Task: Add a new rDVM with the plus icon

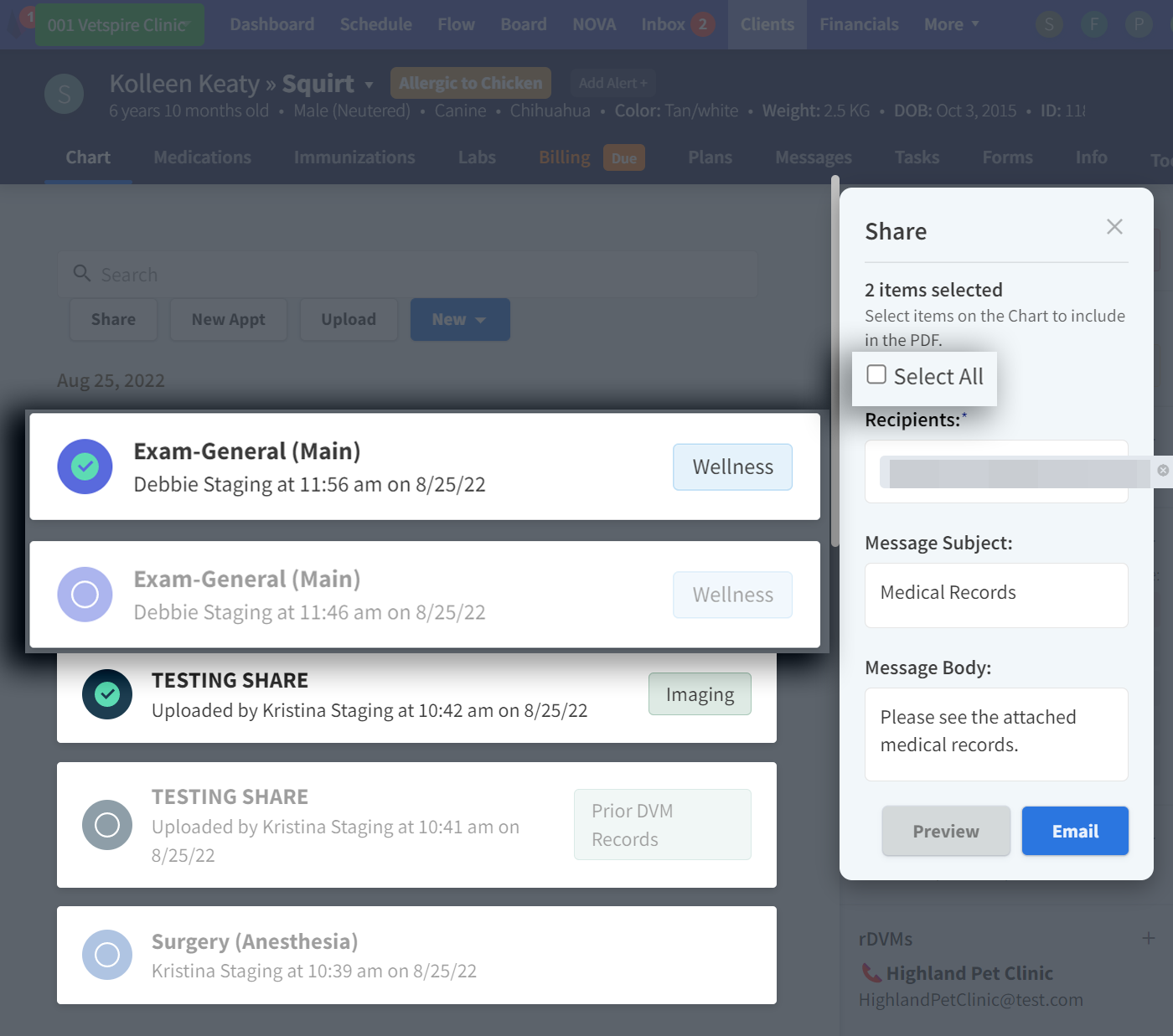Action: [x=1148, y=938]
